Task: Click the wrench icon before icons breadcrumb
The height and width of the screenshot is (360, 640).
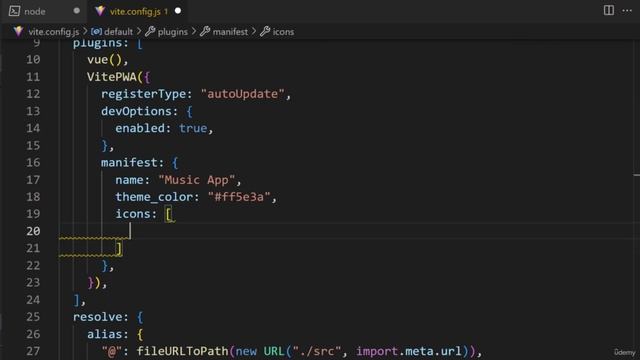Action: [265, 31]
